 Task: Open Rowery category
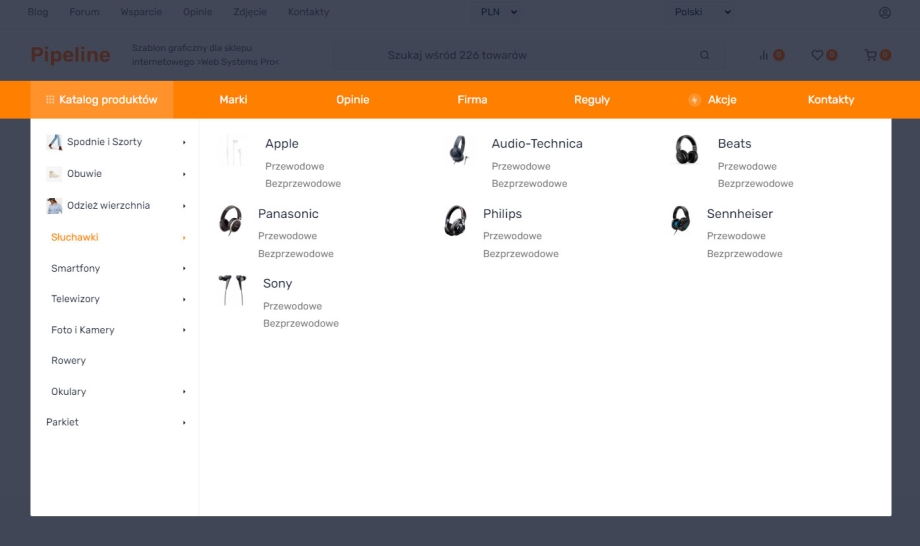click(68, 360)
